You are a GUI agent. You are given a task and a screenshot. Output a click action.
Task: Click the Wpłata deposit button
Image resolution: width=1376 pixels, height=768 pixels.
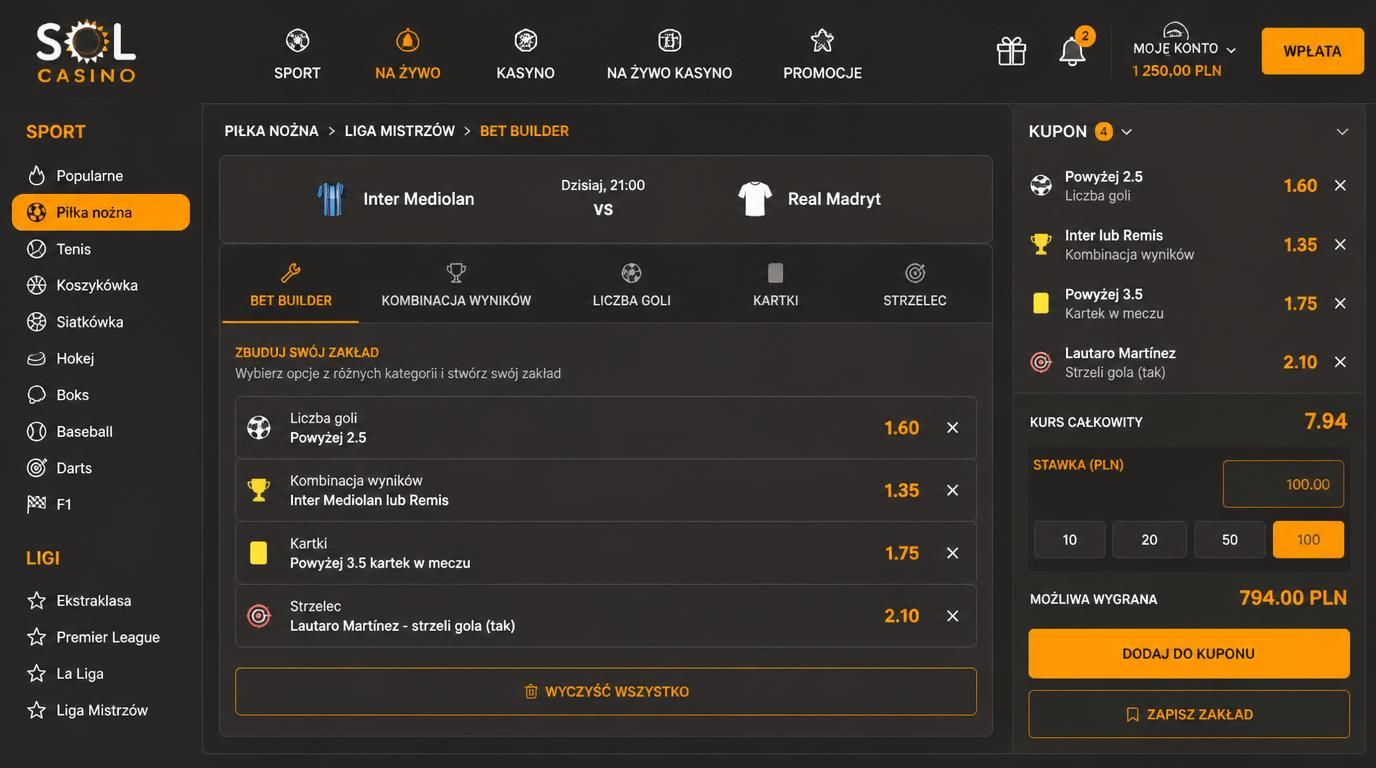[x=1312, y=51]
